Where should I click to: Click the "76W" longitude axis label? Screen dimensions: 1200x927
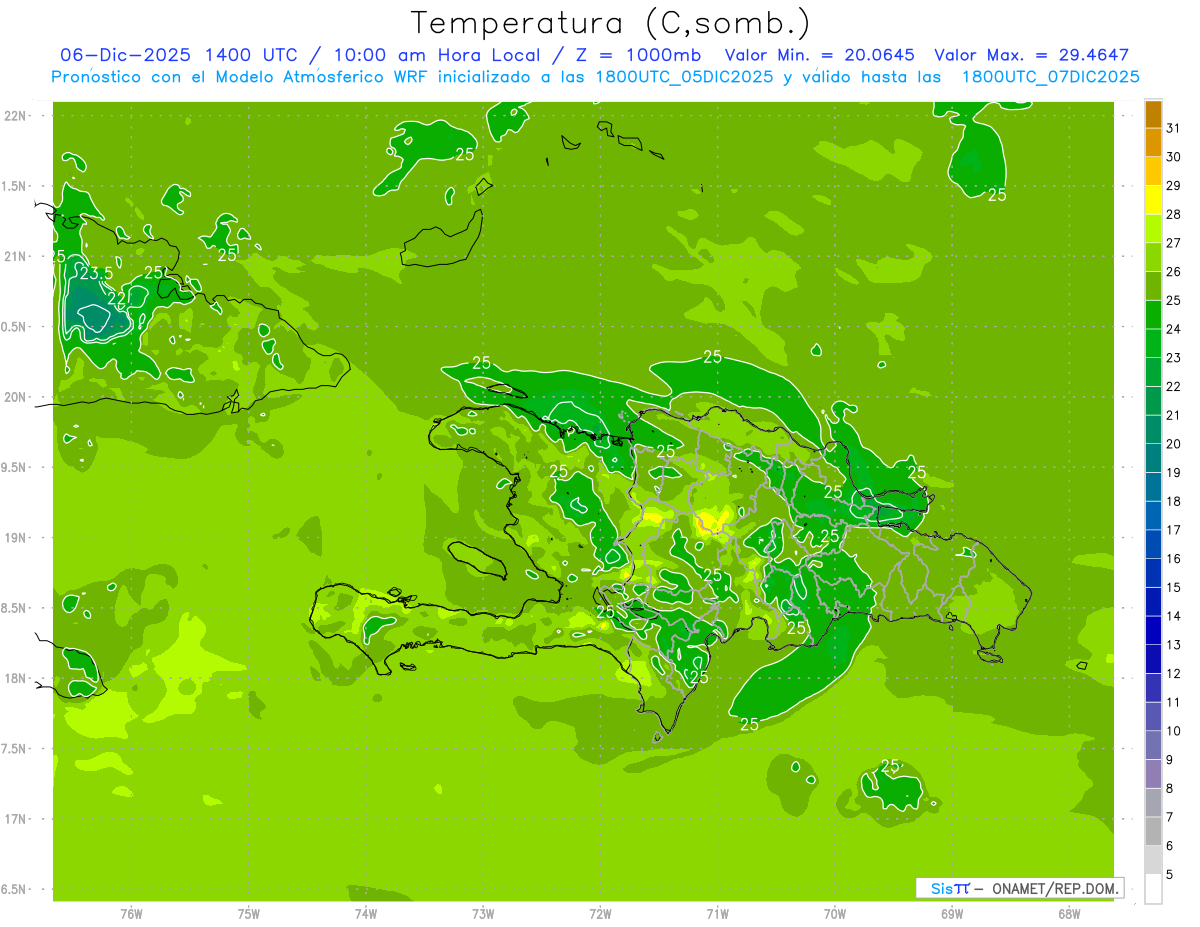click(131, 913)
